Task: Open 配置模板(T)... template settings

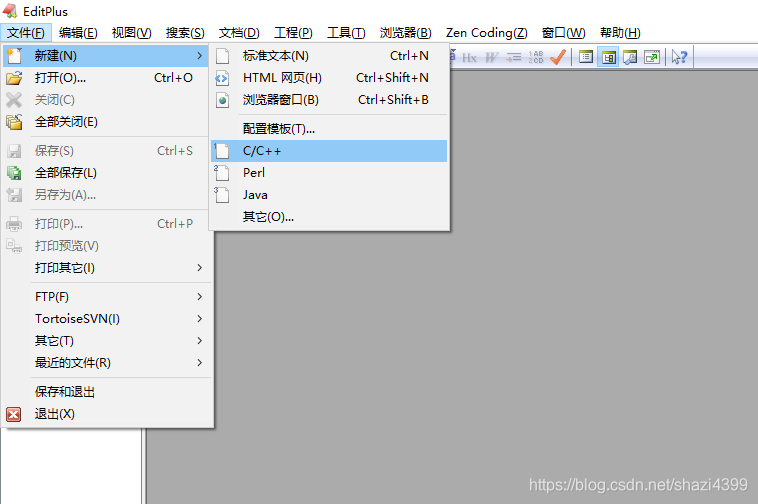Action: (x=329, y=129)
